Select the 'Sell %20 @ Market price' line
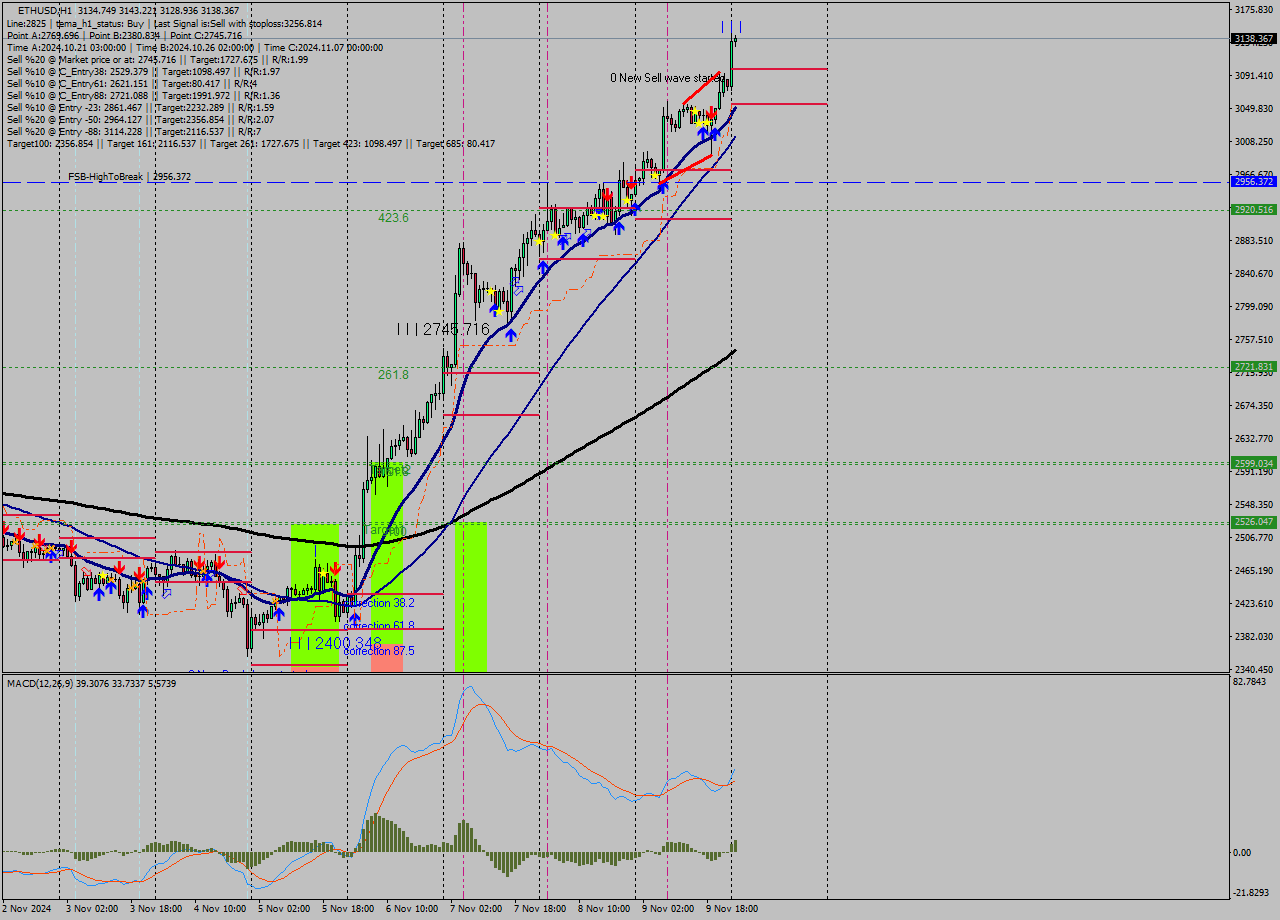1280x920 pixels. [x=157, y=59]
